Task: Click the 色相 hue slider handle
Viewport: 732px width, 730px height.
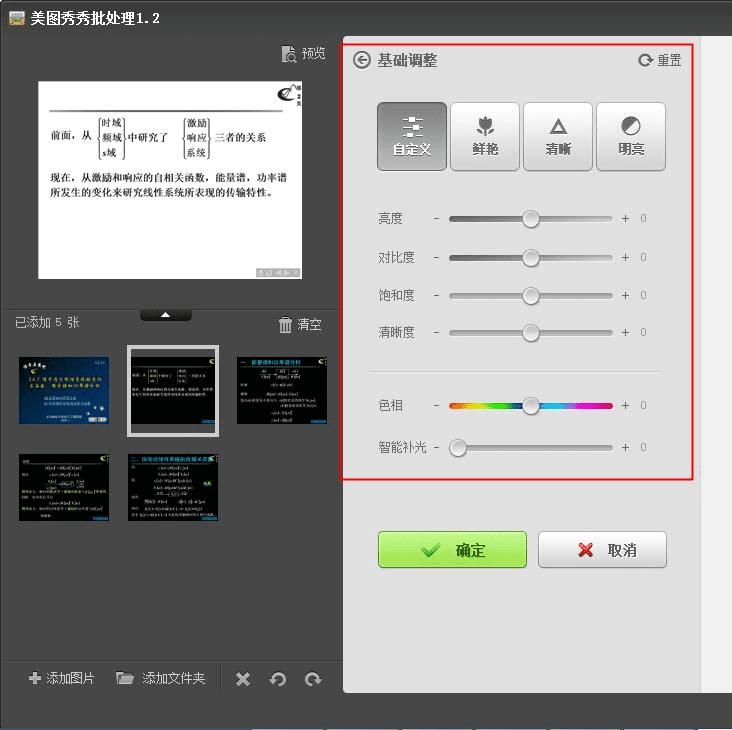Action: pos(530,406)
